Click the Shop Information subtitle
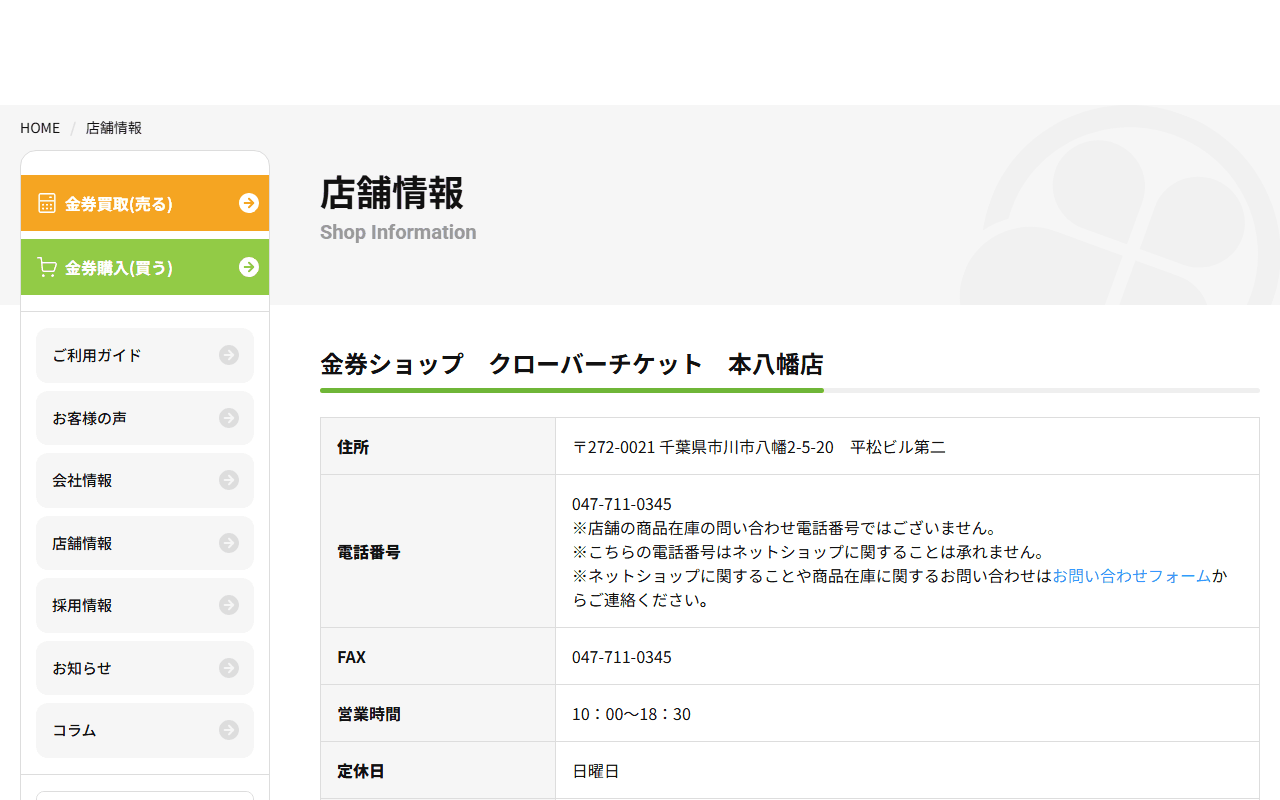Image resolution: width=1280 pixels, height=800 pixels. 398,232
